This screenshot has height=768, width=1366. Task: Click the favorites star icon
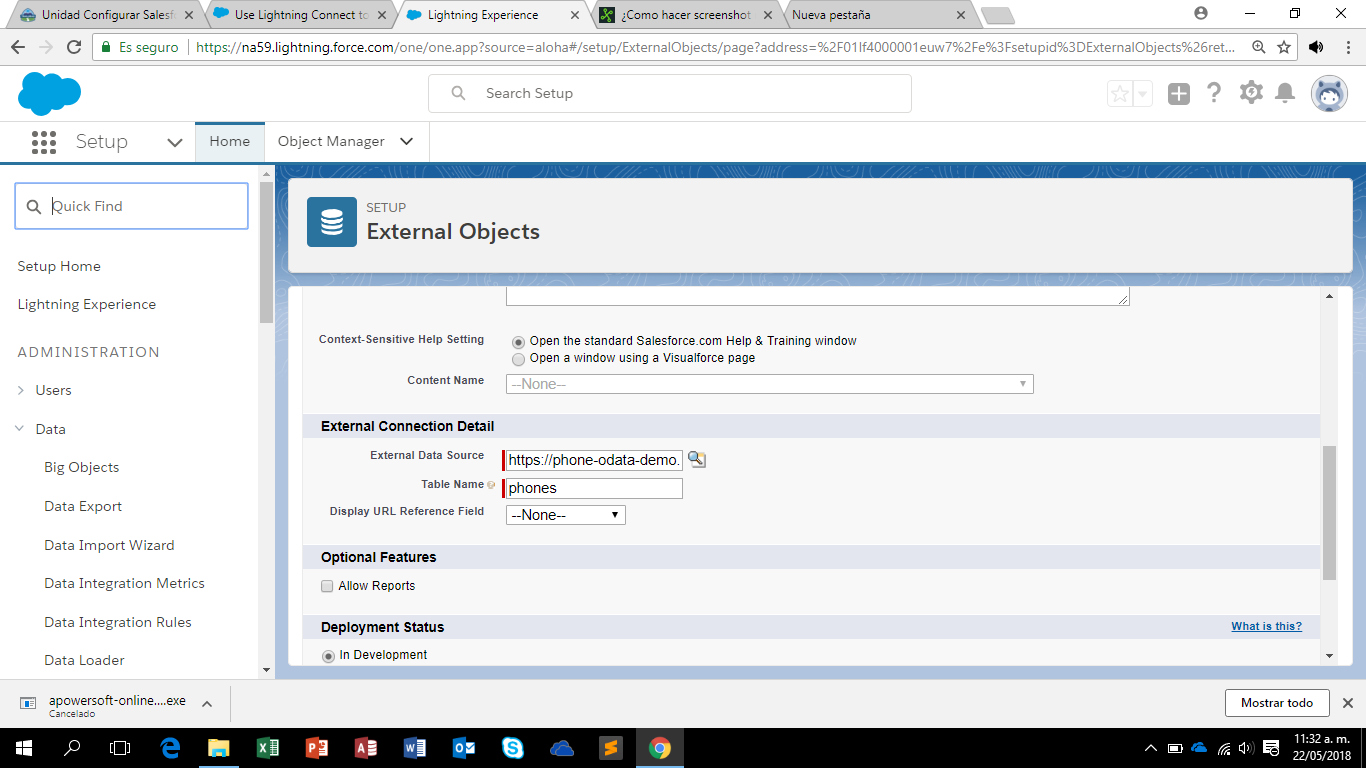point(1120,94)
